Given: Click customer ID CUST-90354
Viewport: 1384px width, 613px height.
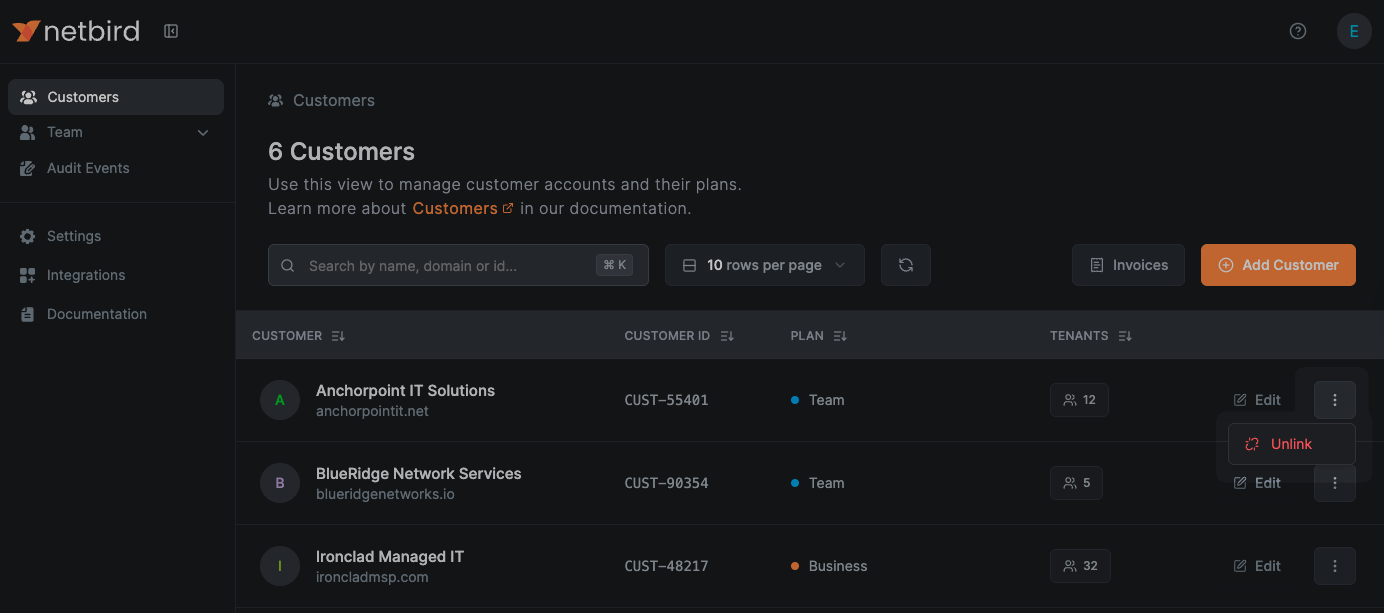Looking at the screenshot, I should (666, 483).
